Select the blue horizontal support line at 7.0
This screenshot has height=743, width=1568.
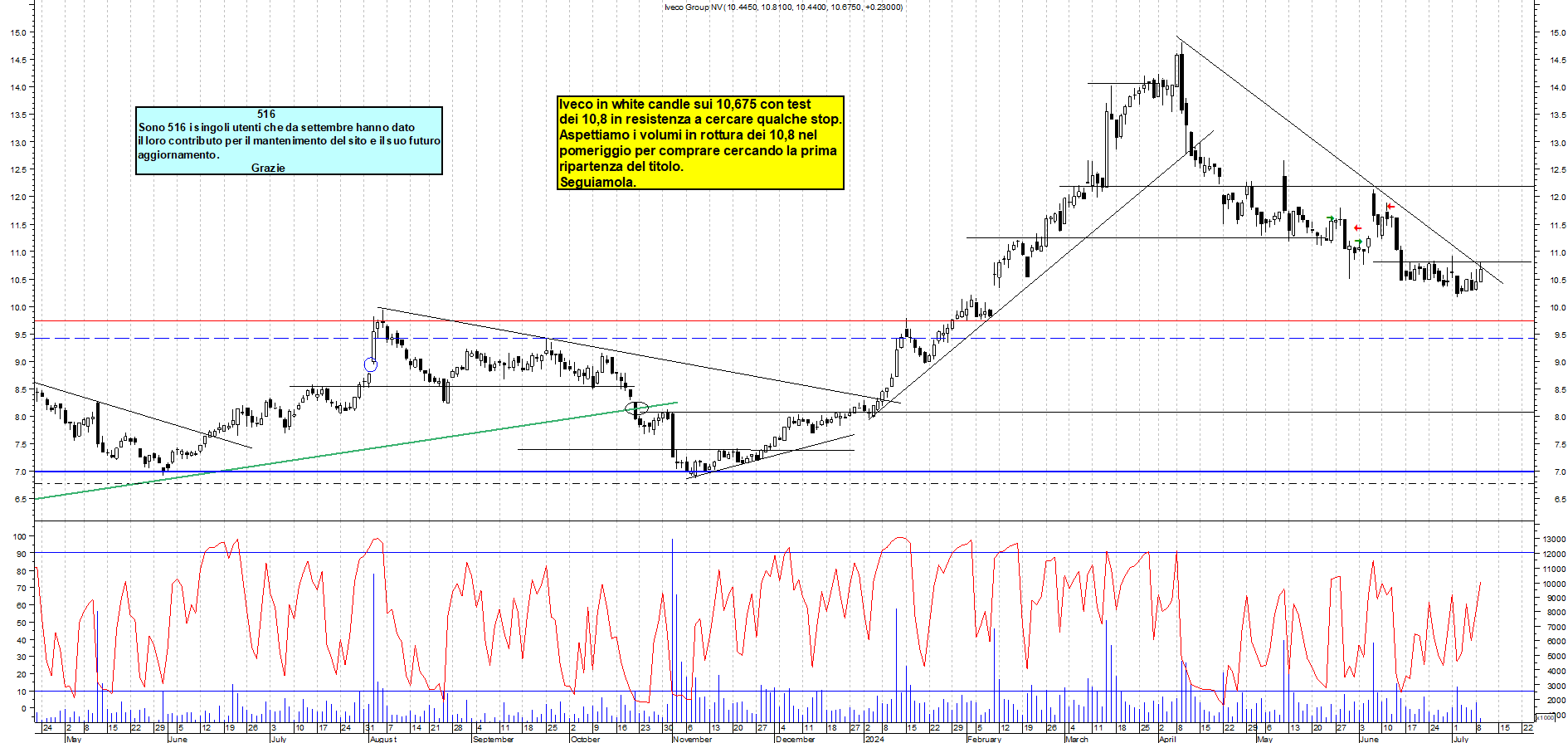click(784, 472)
